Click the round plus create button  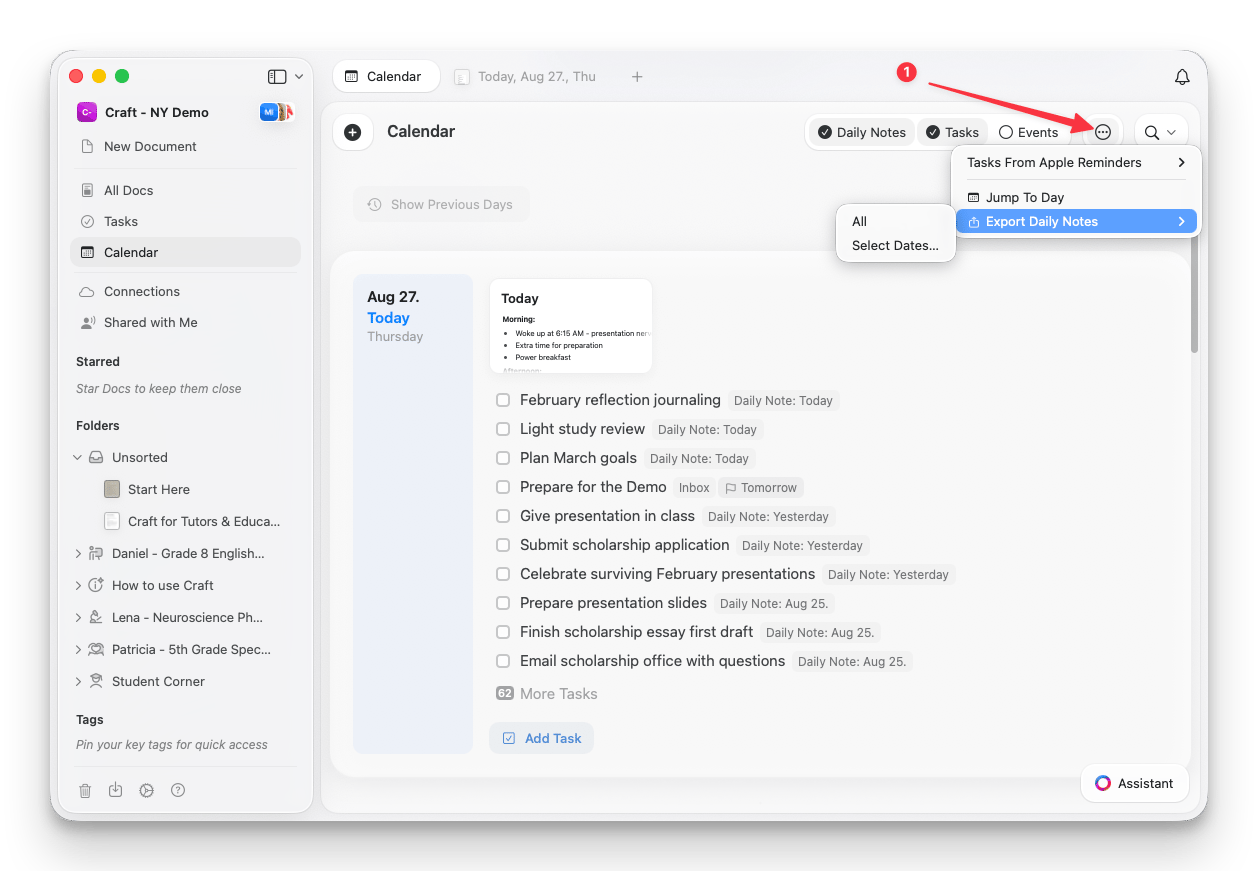click(x=352, y=132)
